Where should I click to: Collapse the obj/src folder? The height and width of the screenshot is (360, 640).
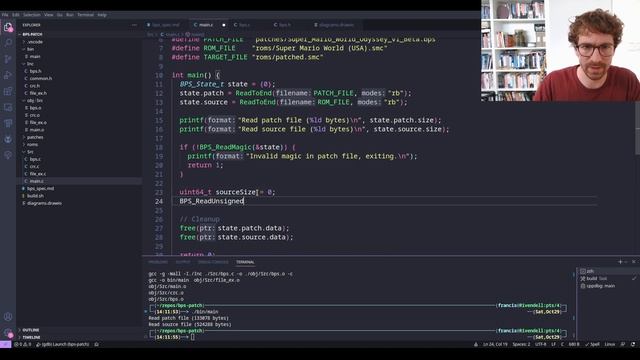click(80, 100)
